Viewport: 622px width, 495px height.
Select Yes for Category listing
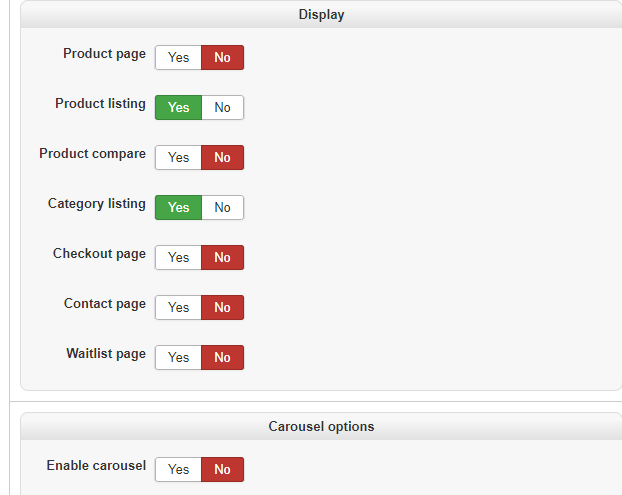pos(178,208)
